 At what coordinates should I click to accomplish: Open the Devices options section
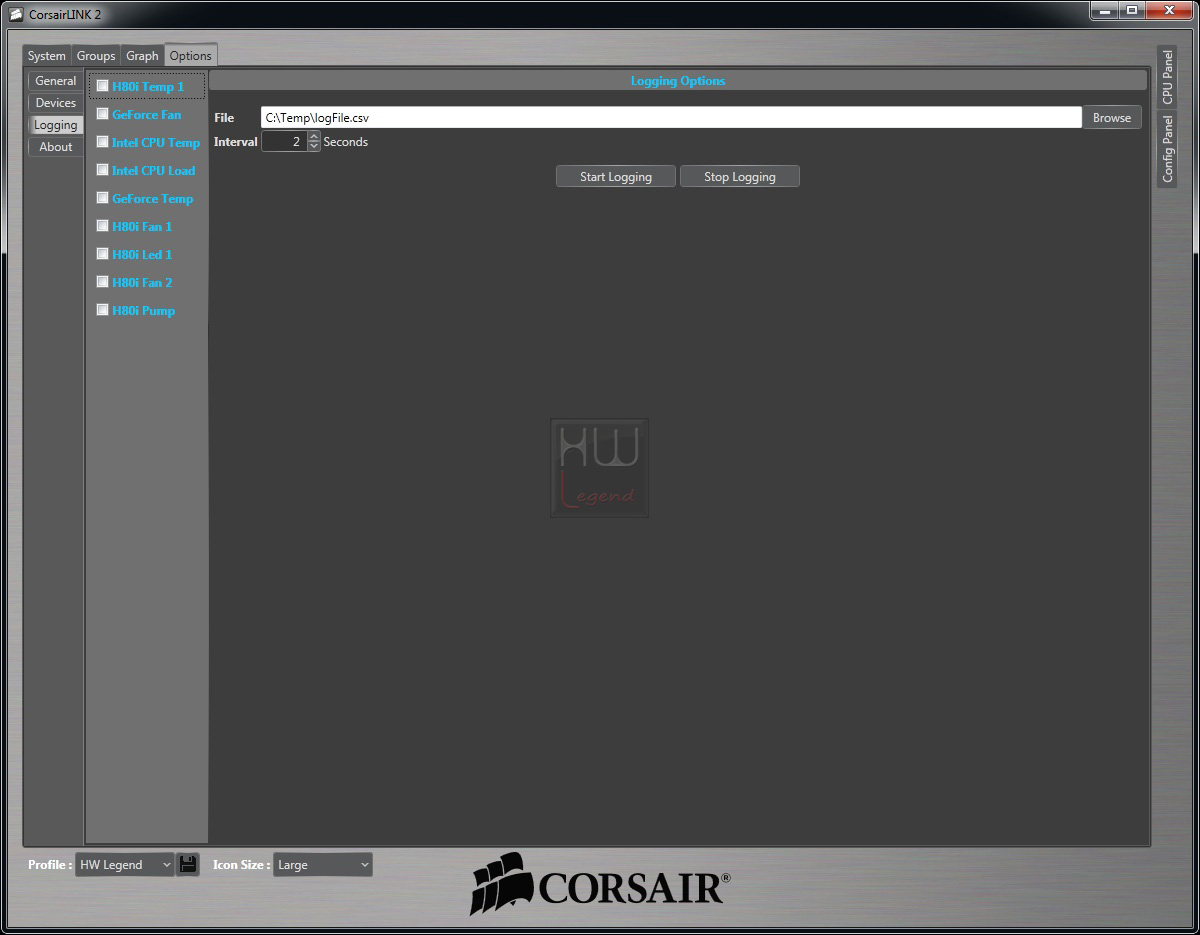pyautogui.click(x=56, y=103)
